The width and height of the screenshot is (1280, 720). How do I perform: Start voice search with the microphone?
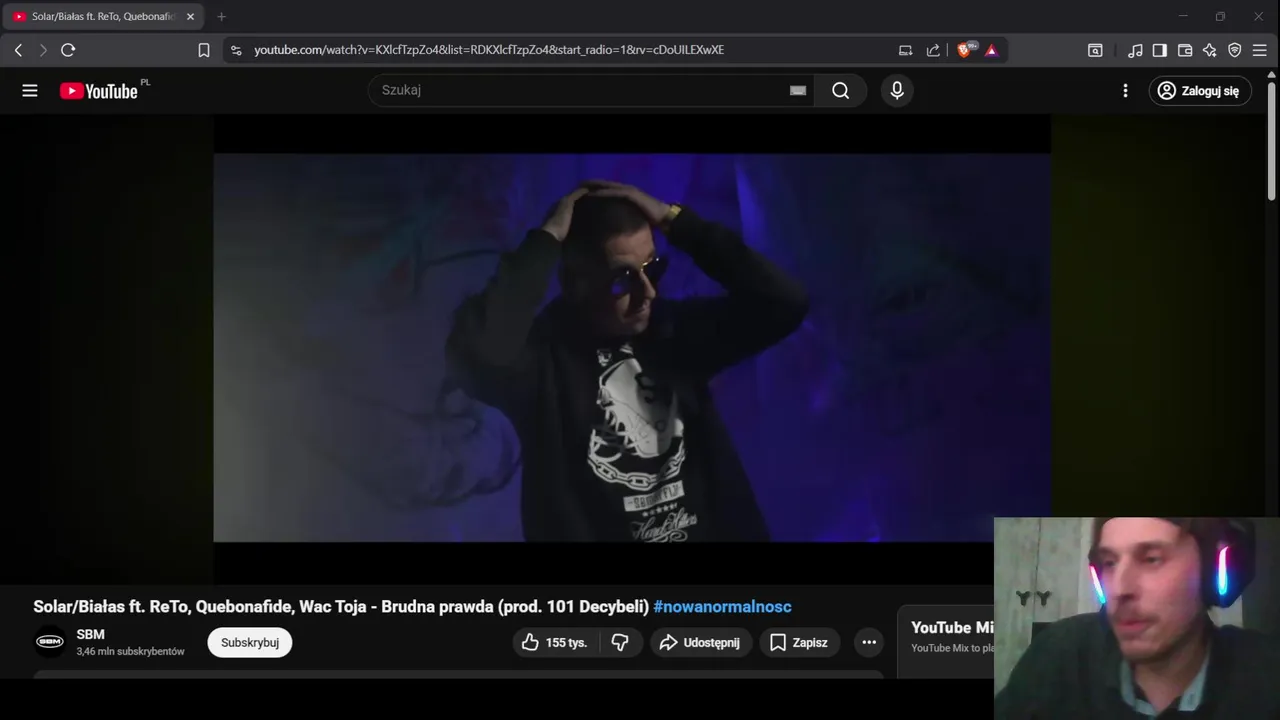(897, 91)
